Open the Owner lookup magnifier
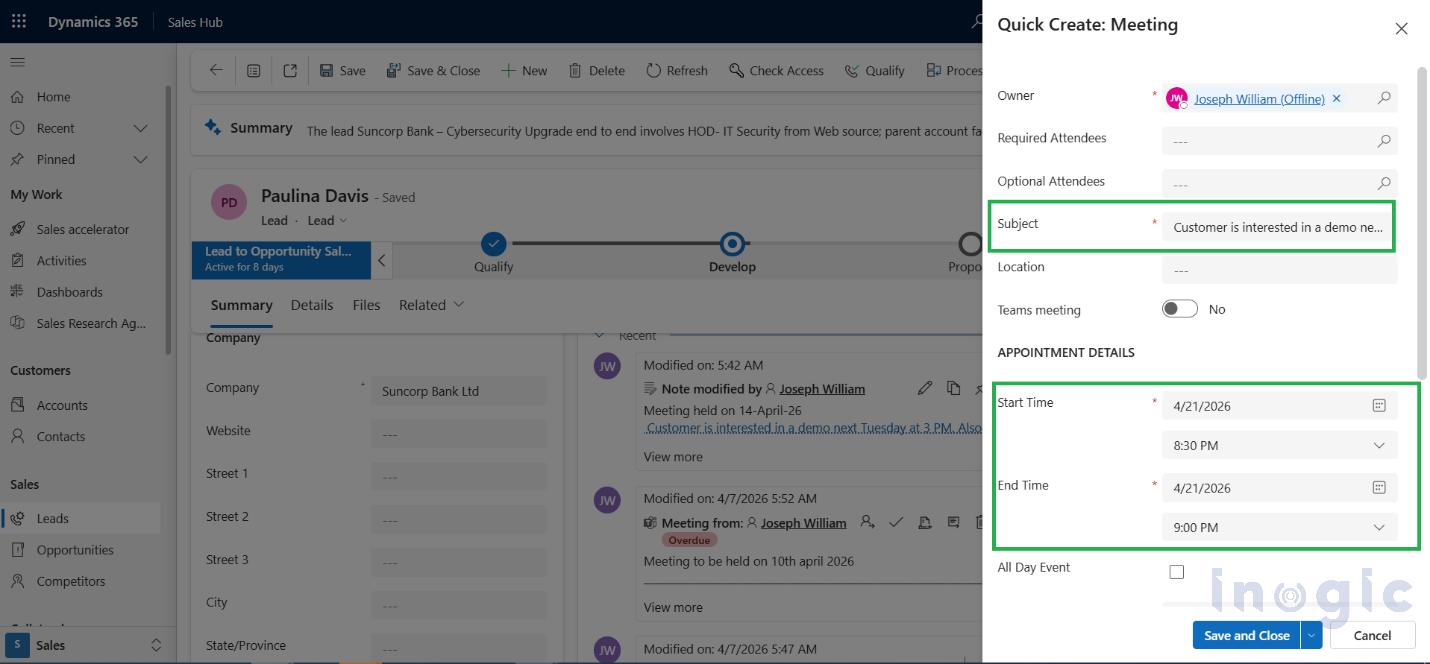This screenshot has height=664, width=1430. (1385, 98)
